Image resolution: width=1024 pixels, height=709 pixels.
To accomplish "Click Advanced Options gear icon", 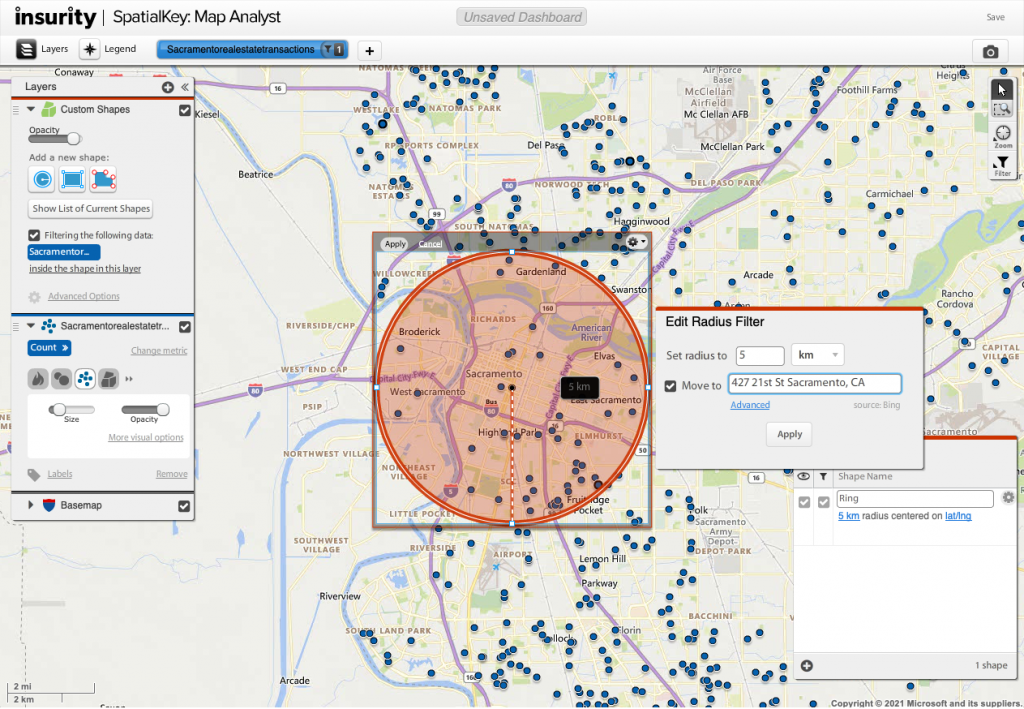I will click(35, 297).
